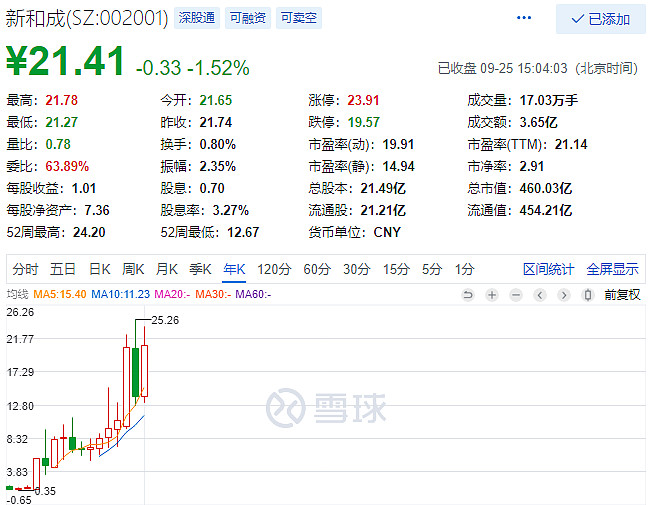This screenshot has width=662, height=505.
Task: Click the 已添加 added-to-watchlist button
Action: click(600, 19)
